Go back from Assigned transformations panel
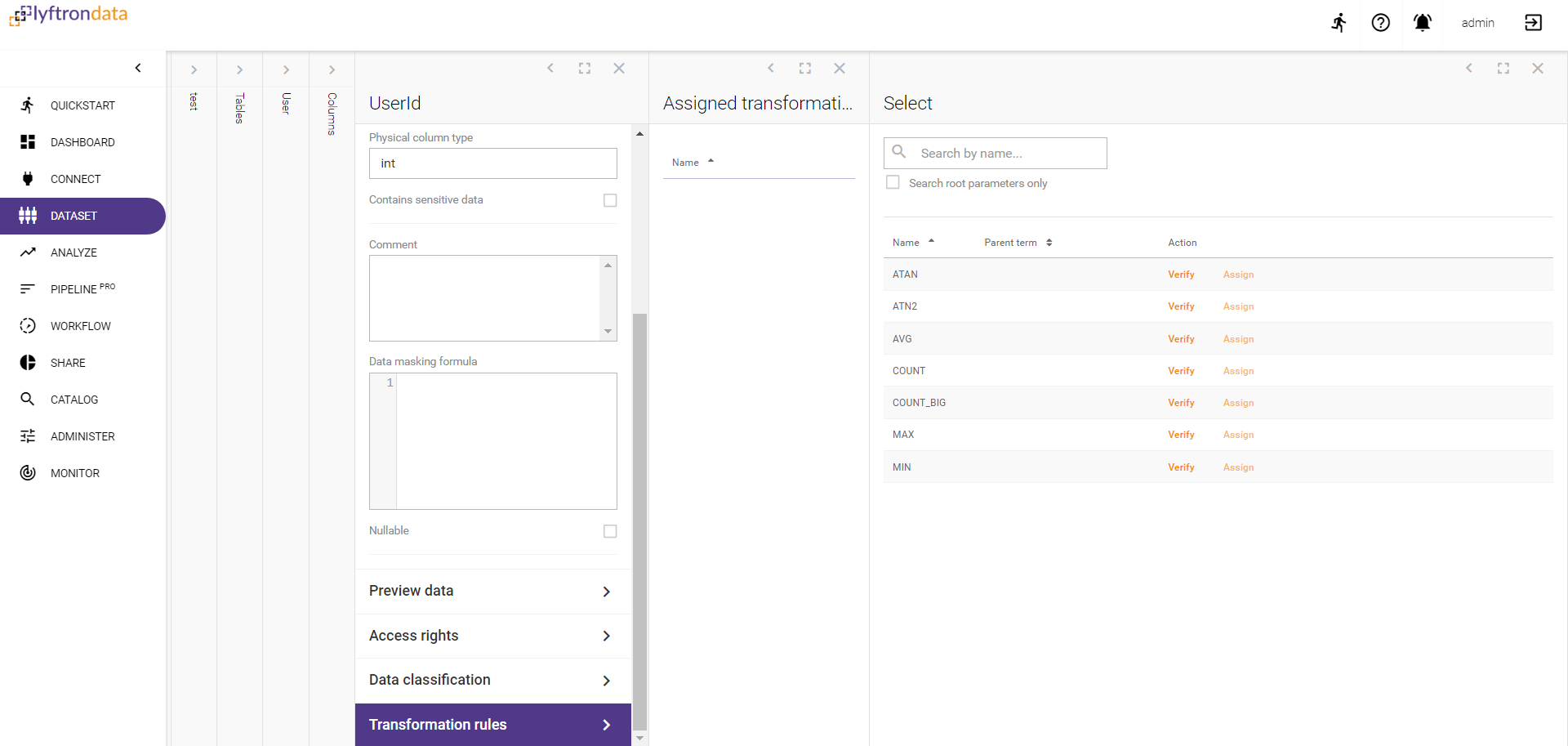 tap(771, 68)
